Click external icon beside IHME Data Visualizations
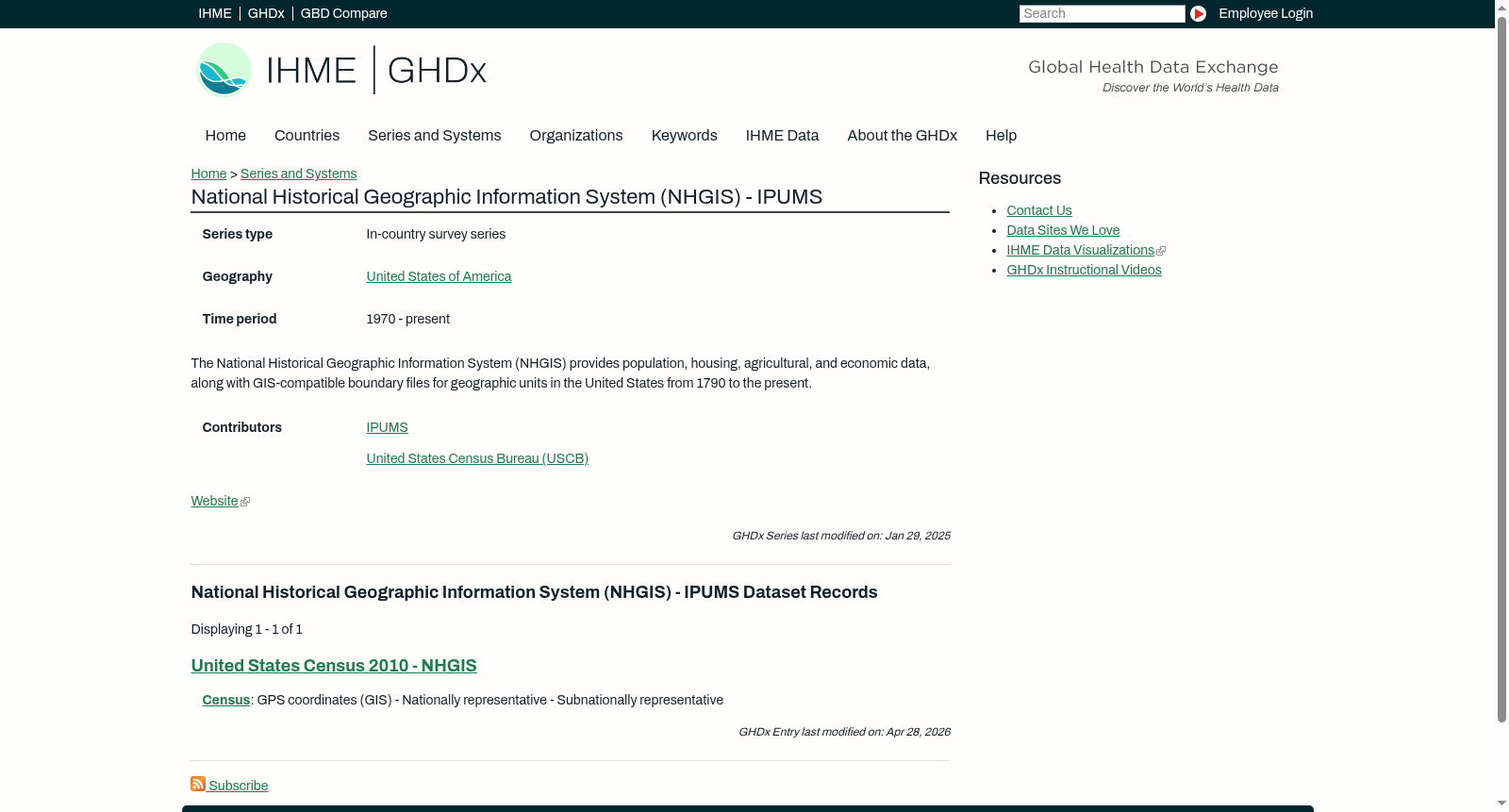Viewport: 1509px width, 812px height. coord(1161,251)
